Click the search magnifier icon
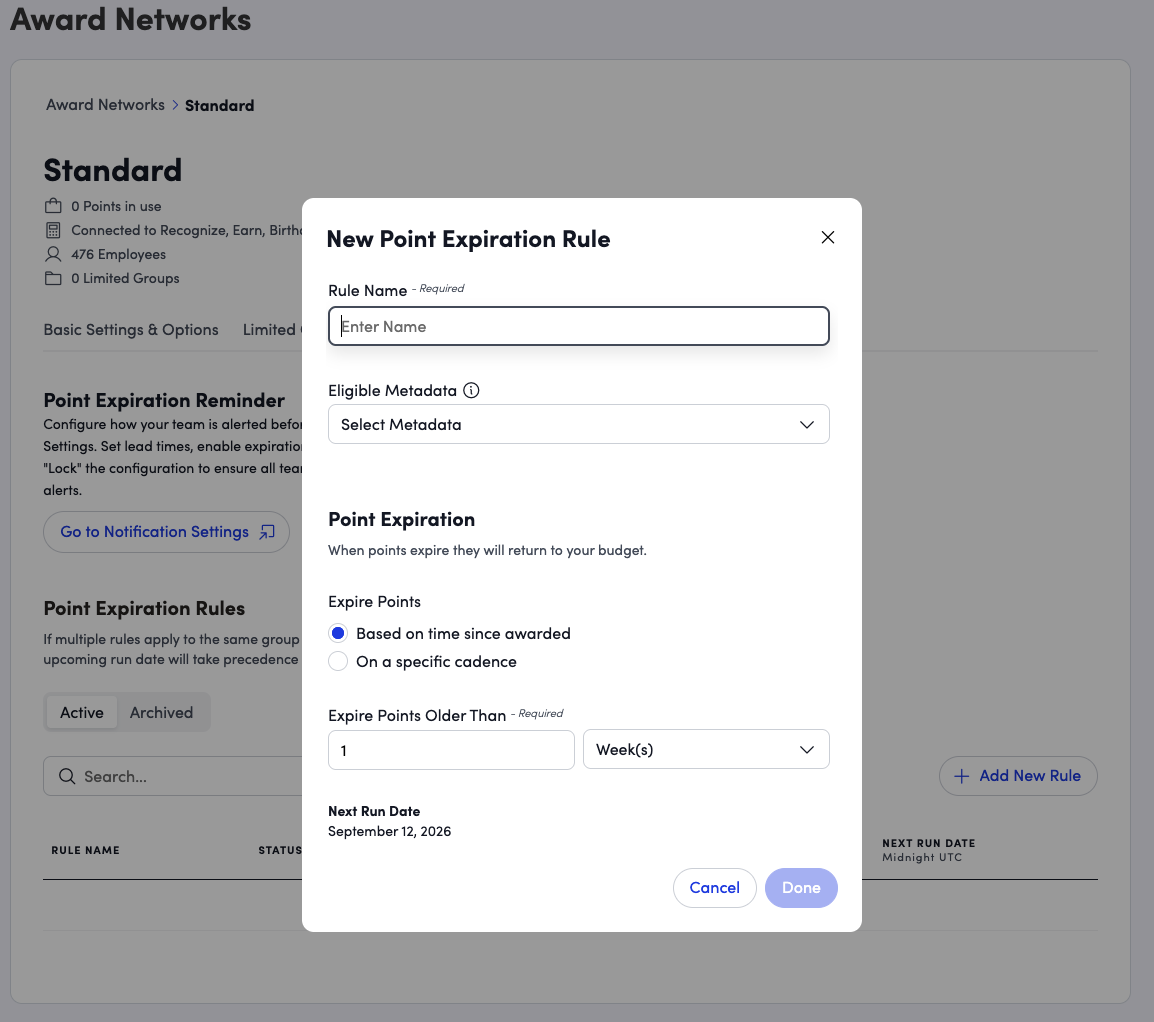The image size is (1154, 1022). tap(67, 776)
